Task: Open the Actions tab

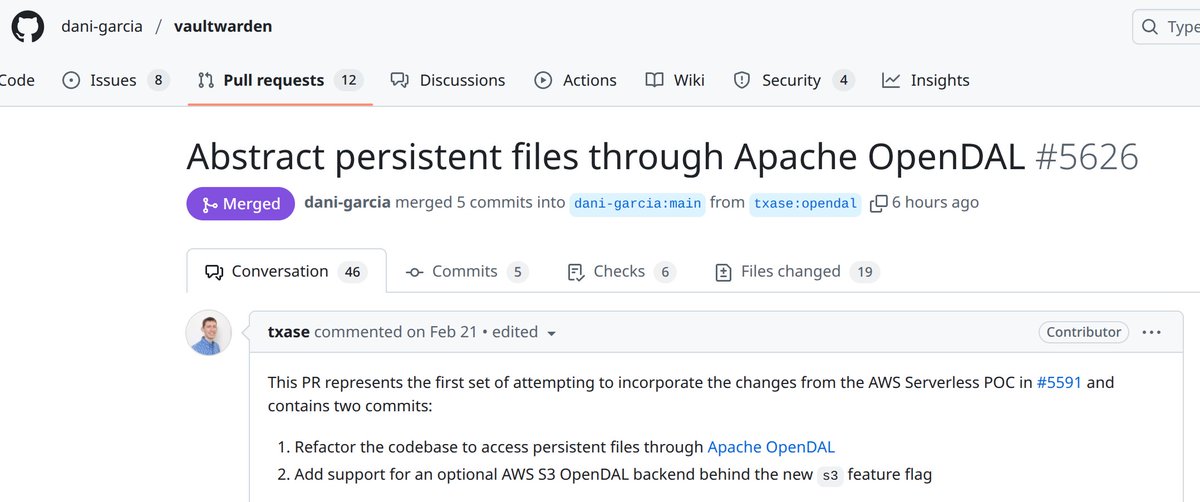Action: (575, 80)
